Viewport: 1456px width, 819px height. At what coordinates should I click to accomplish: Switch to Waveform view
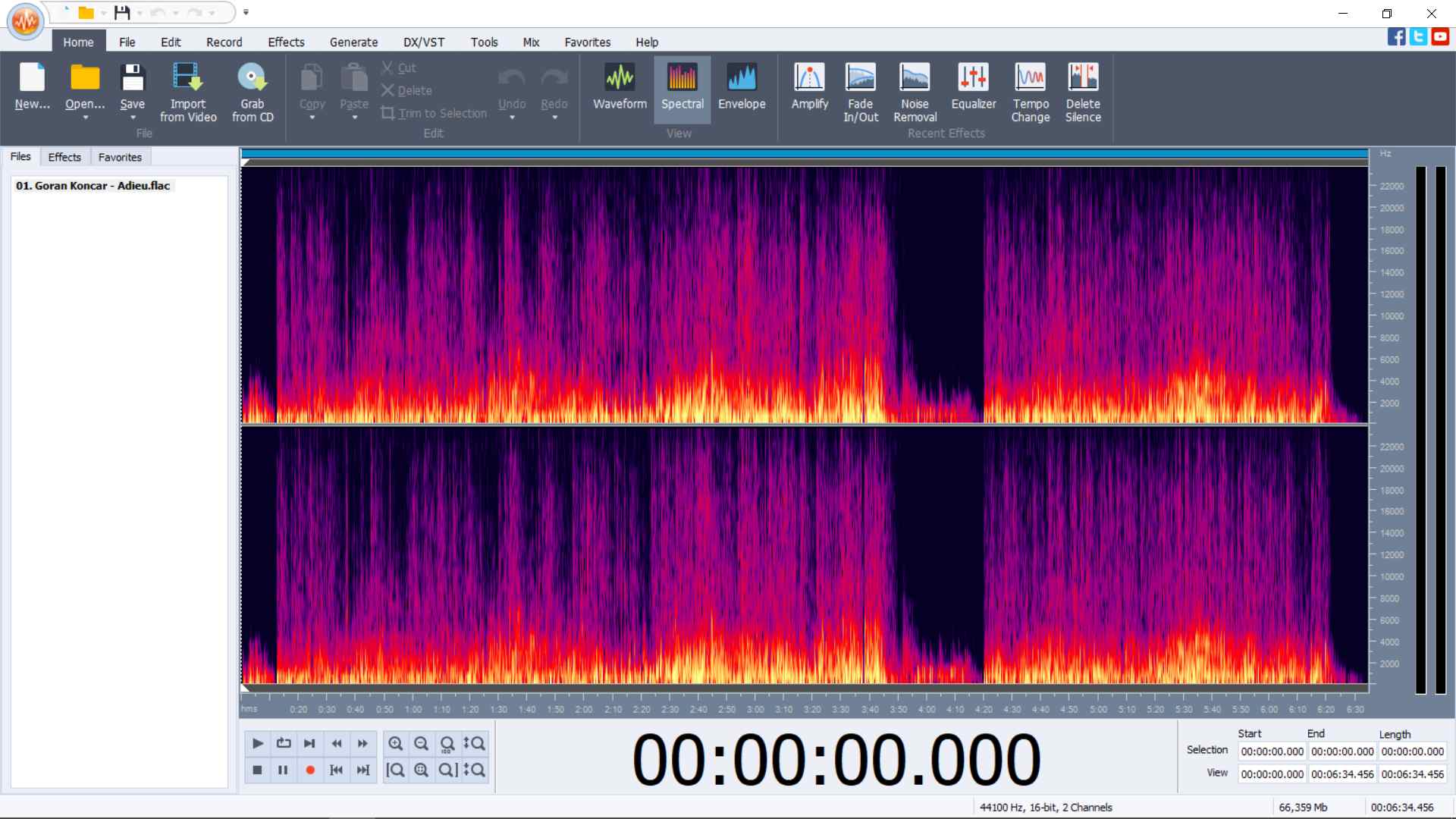coord(620,89)
